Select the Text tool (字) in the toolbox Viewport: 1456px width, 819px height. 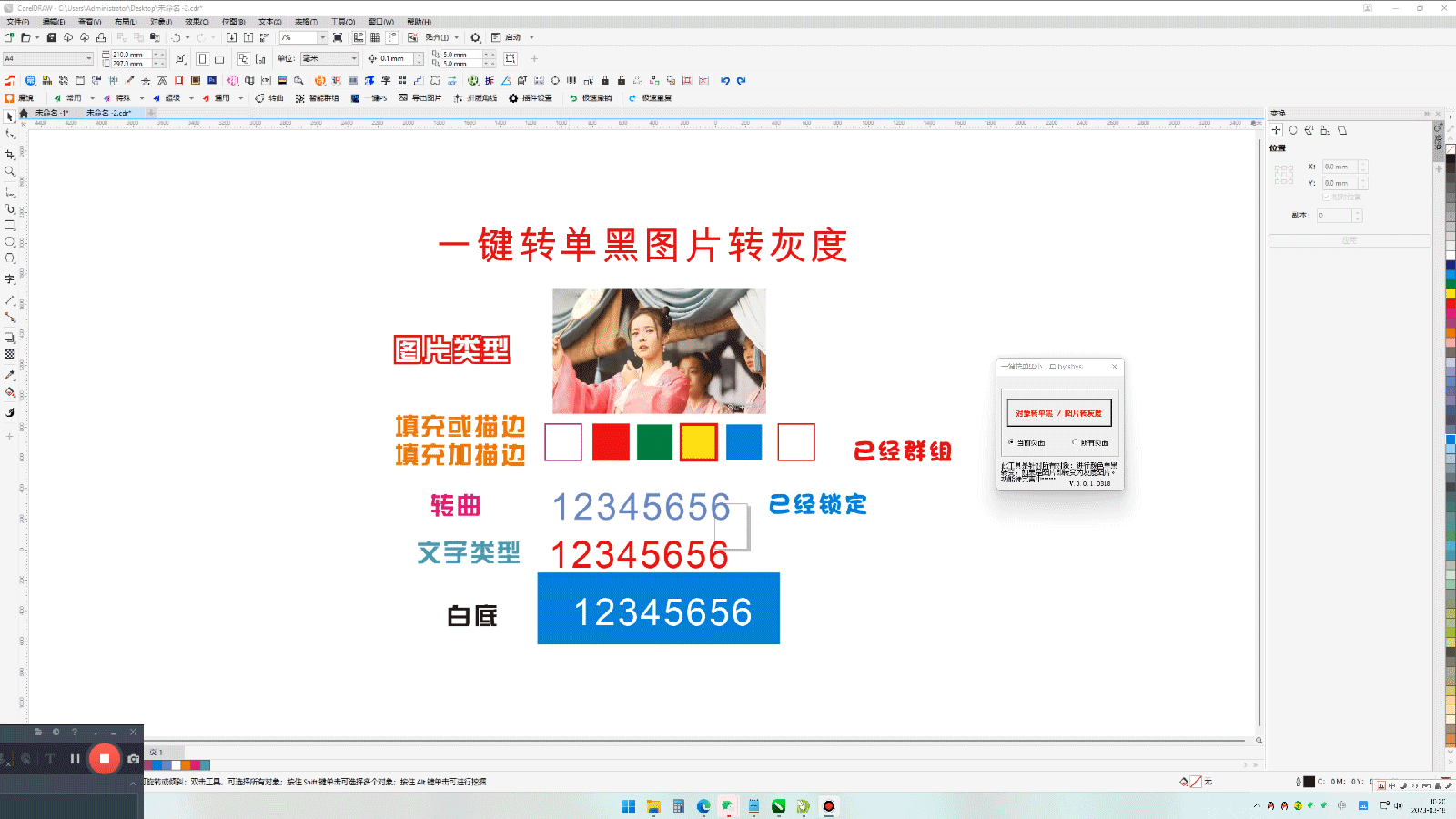[10, 279]
